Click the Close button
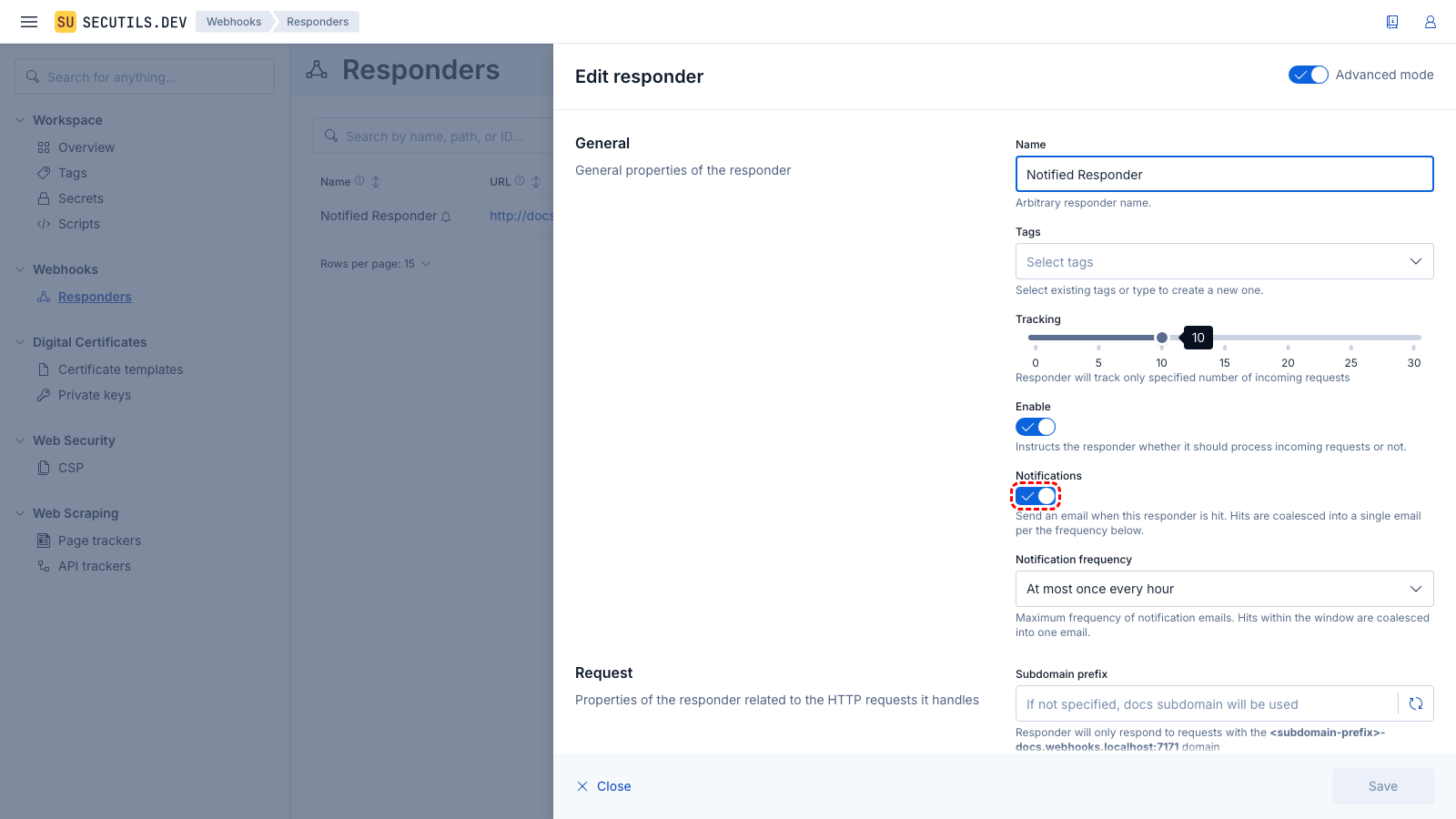The width and height of the screenshot is (1456, 819). tap(604, 786)
